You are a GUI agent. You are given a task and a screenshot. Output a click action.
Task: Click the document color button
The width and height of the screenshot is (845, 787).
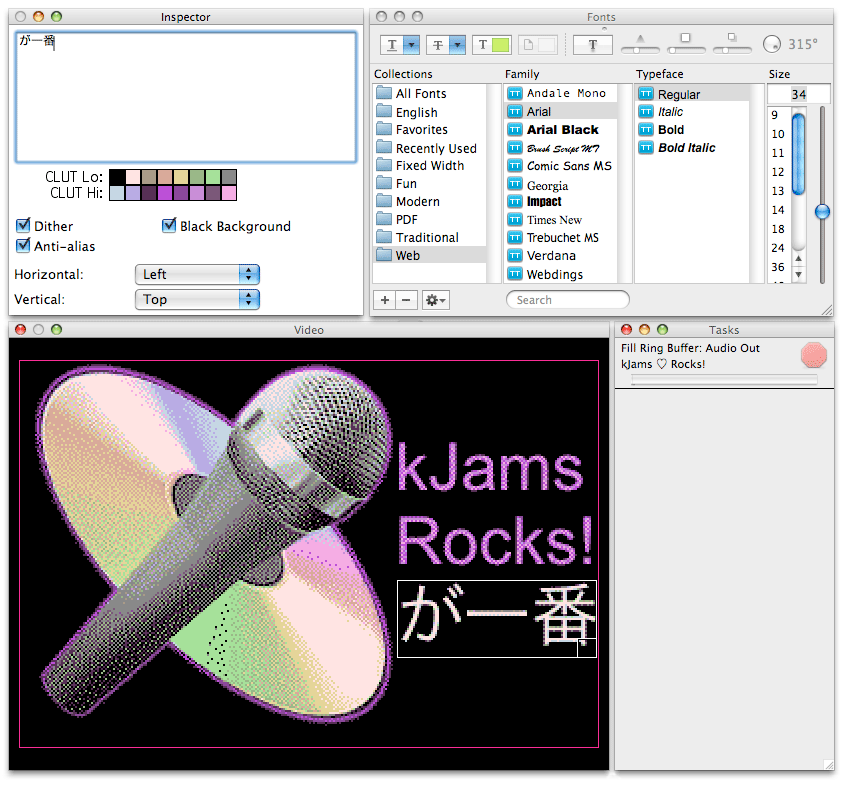537,45
